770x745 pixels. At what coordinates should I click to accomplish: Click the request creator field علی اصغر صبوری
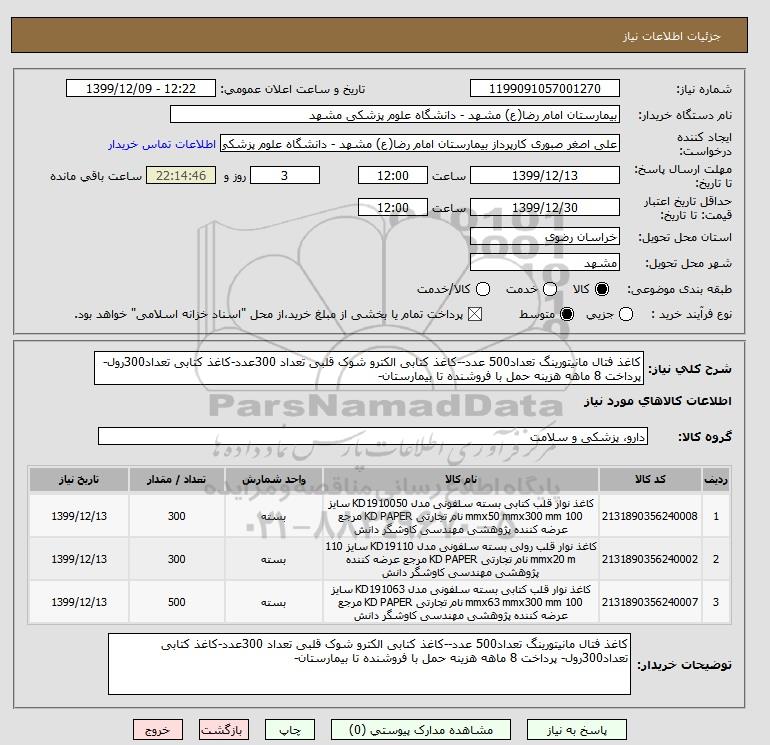coord(420,144)
